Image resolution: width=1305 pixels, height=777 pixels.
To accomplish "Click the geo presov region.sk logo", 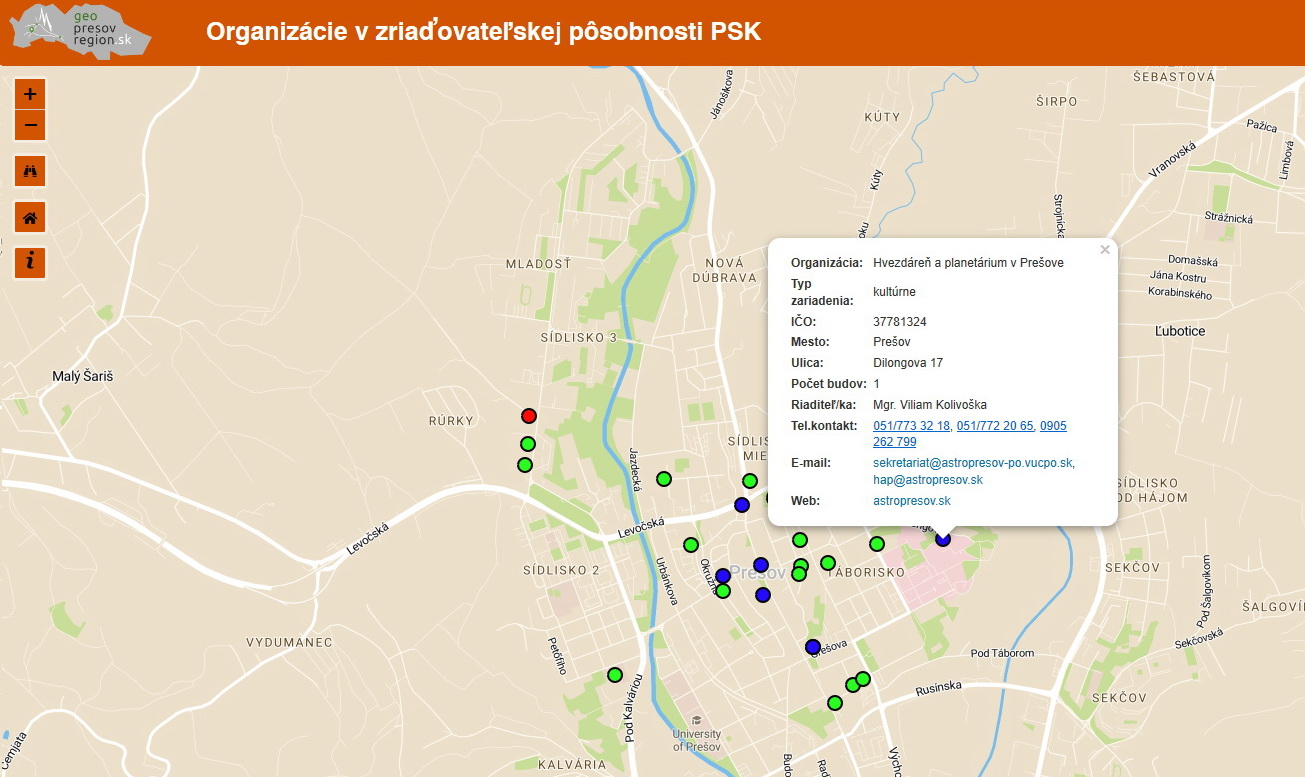I will coord(80,30).
